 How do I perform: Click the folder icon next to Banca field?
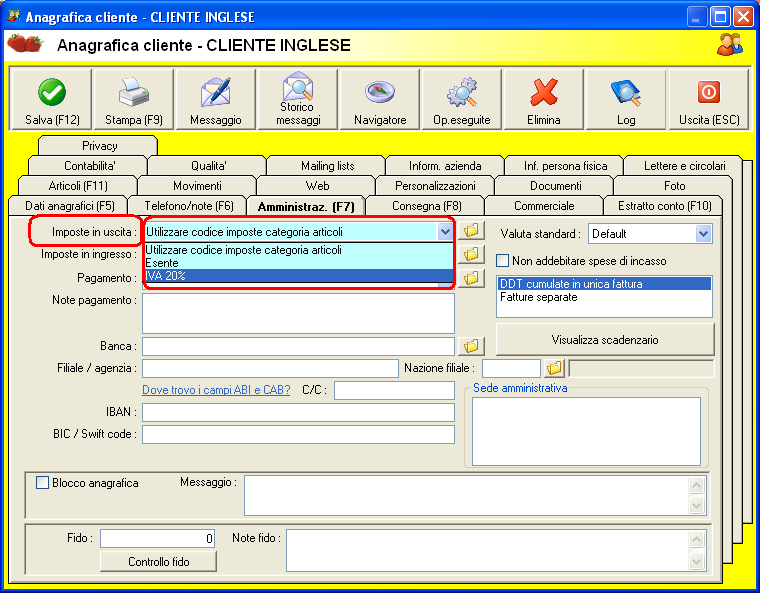tap(472, 346)
